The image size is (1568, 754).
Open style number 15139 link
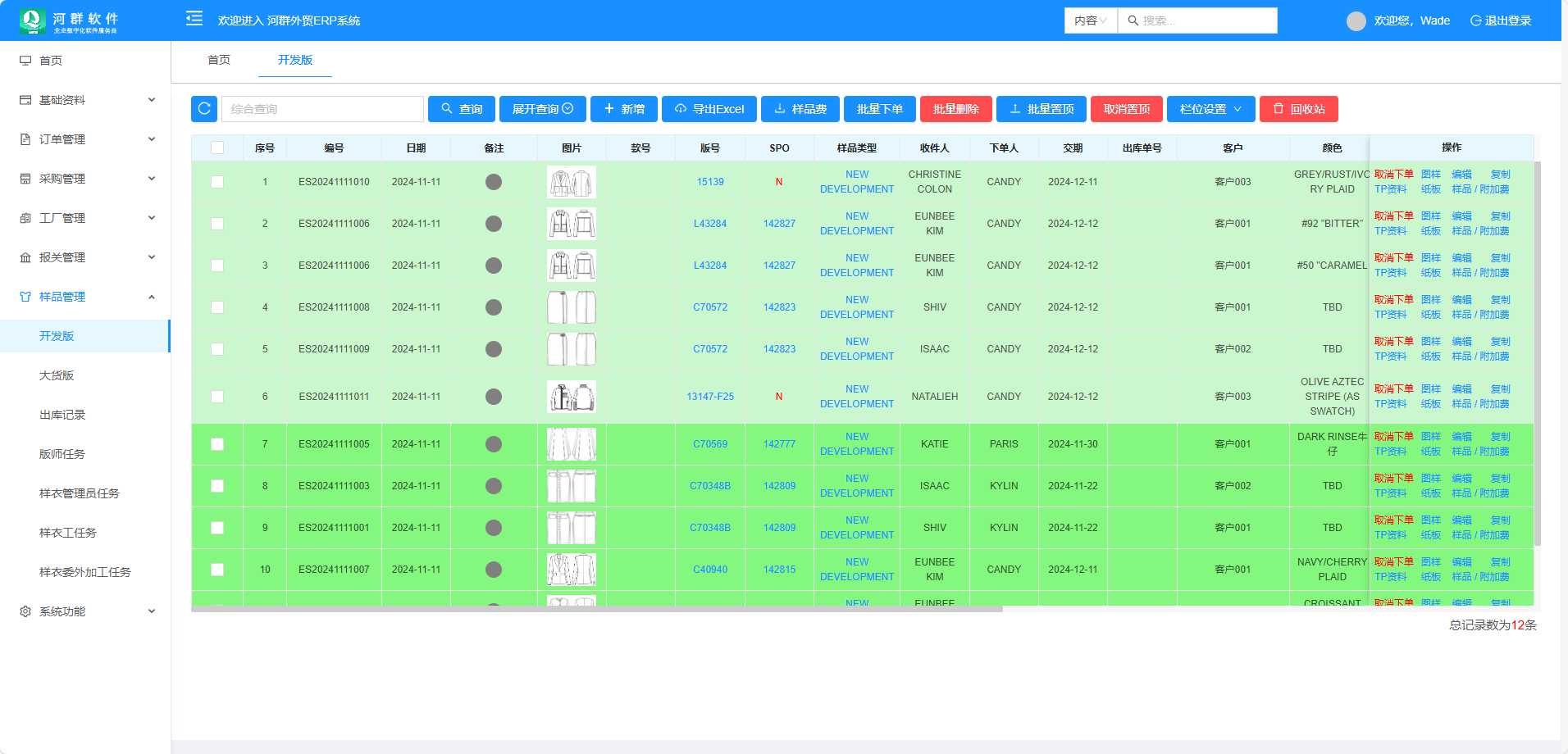tap(710, 182)
